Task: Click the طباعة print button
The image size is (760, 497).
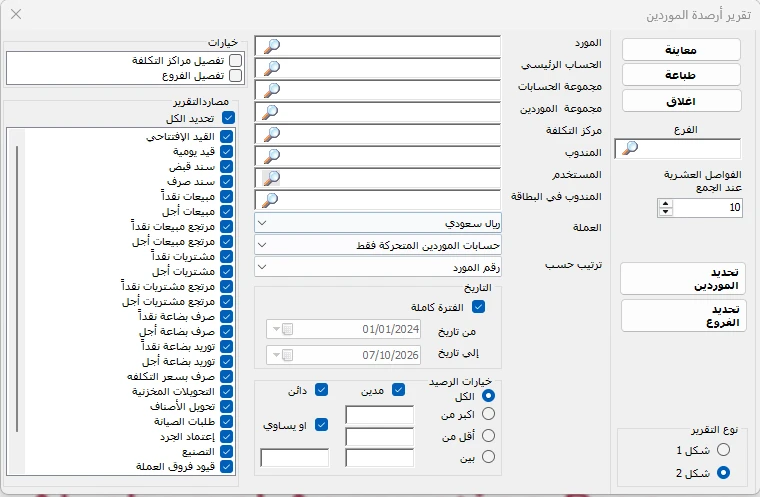Action: (x=681, y=75)
